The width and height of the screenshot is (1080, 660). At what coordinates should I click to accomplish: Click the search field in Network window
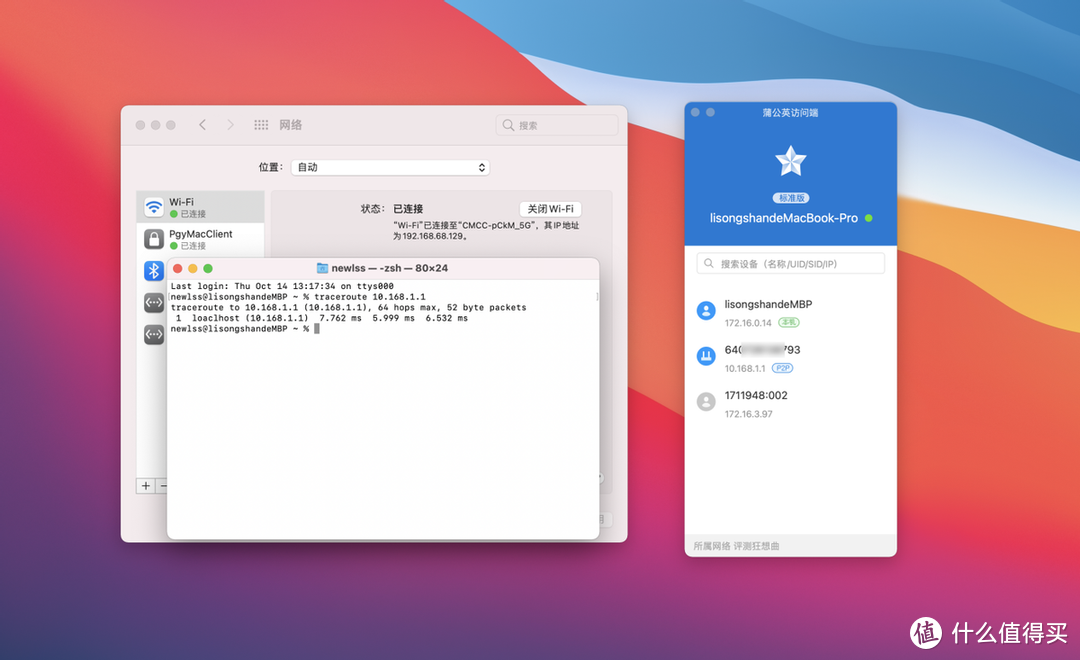[557, 125]
